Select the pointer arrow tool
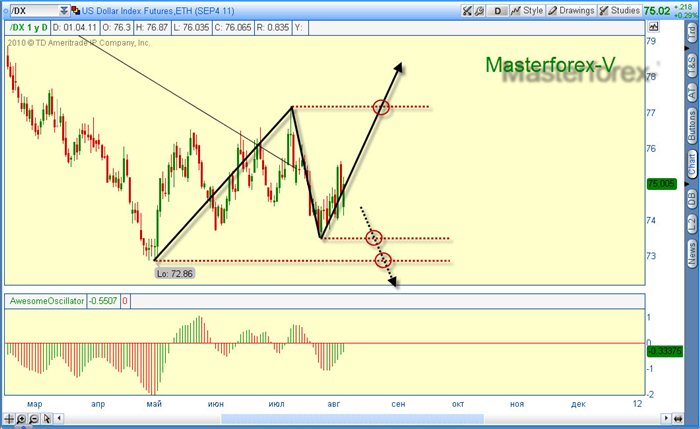 click(x=46, y=419)
